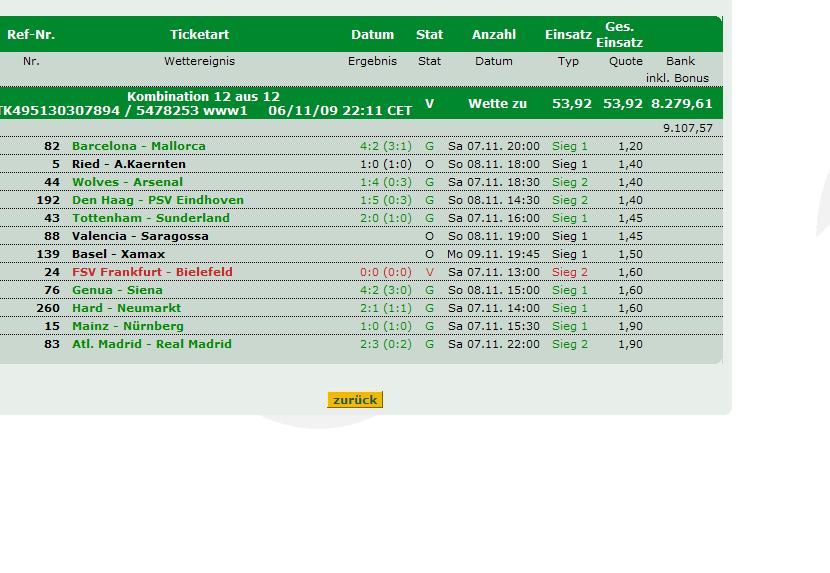The height and width of the screenshot is (573, 830).
Task: Click the Bank inkl. Bonus sub-header
Action: (678, 69)
